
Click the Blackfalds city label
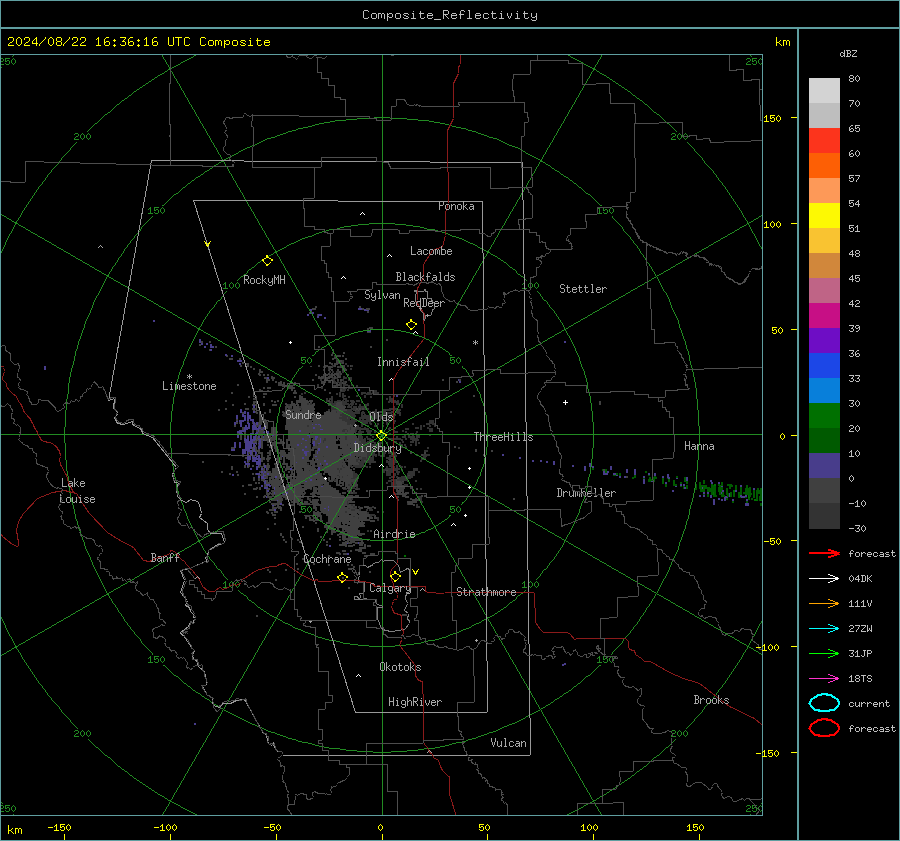(x=425, y=277)
